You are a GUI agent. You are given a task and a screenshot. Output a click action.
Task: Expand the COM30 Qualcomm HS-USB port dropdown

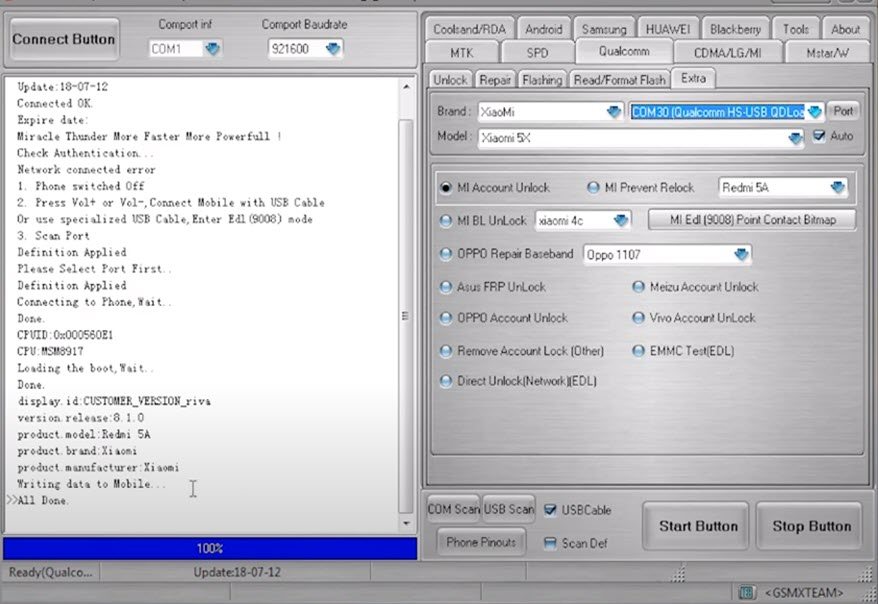coord(815,112)
